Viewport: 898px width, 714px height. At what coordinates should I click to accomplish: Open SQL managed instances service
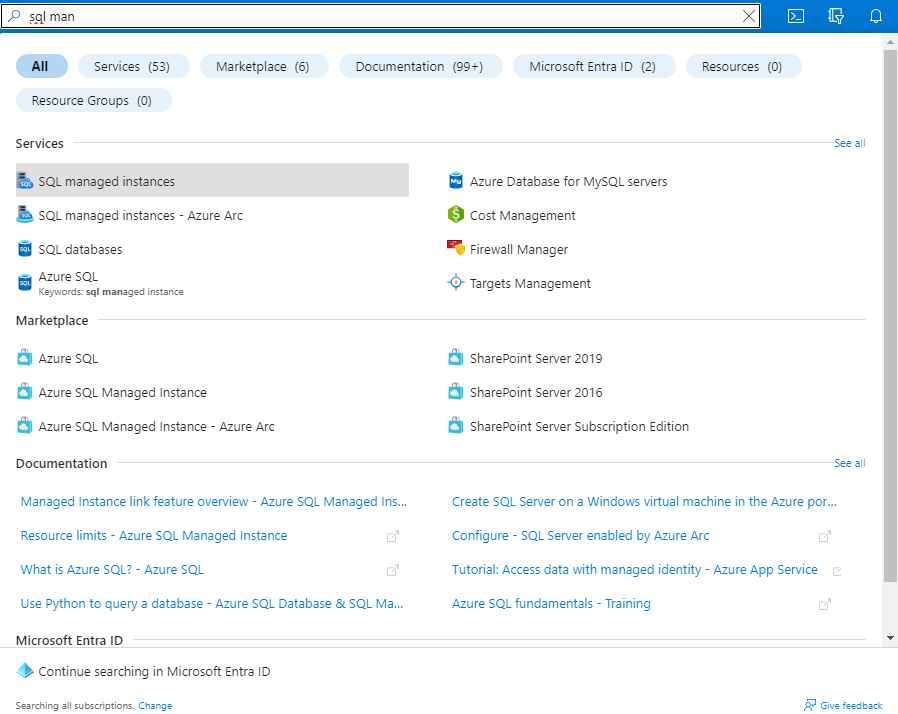tap(212, 180)
